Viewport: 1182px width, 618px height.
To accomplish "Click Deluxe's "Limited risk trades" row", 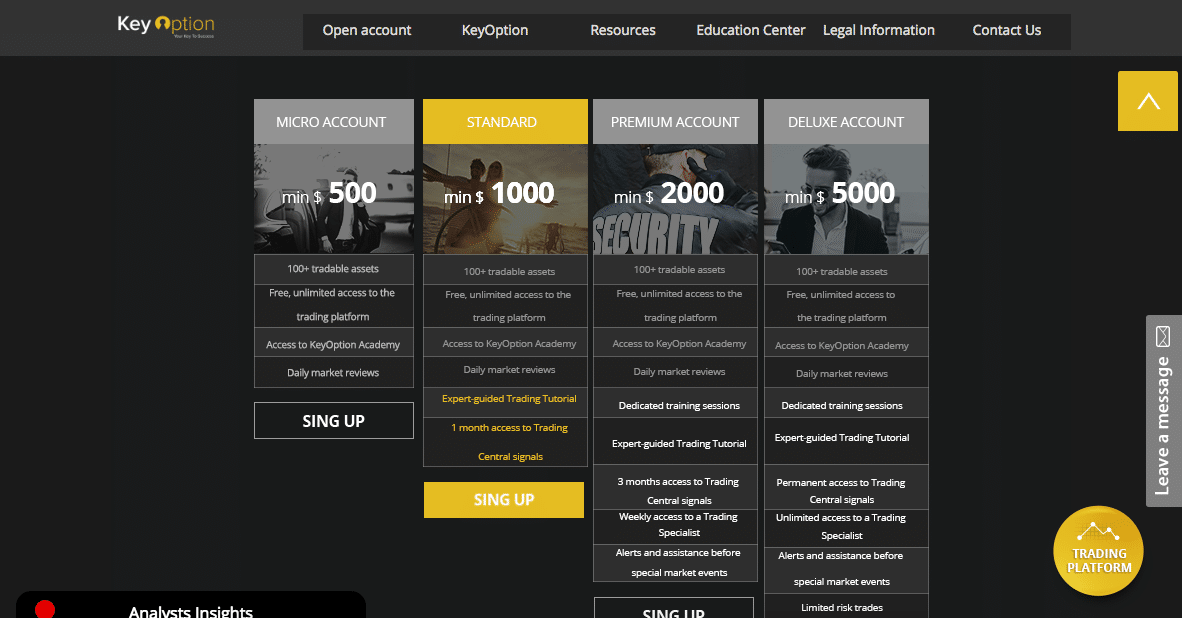I will click(846, 607).
